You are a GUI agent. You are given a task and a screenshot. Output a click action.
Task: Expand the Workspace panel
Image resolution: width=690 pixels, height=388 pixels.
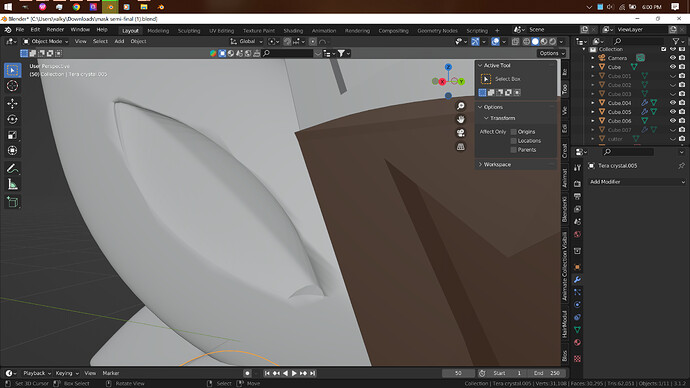tap(480, 164)
